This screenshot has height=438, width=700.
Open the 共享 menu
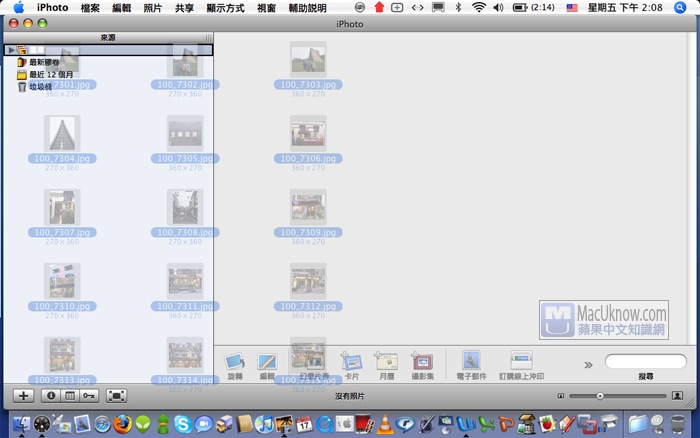pos(184,8)
